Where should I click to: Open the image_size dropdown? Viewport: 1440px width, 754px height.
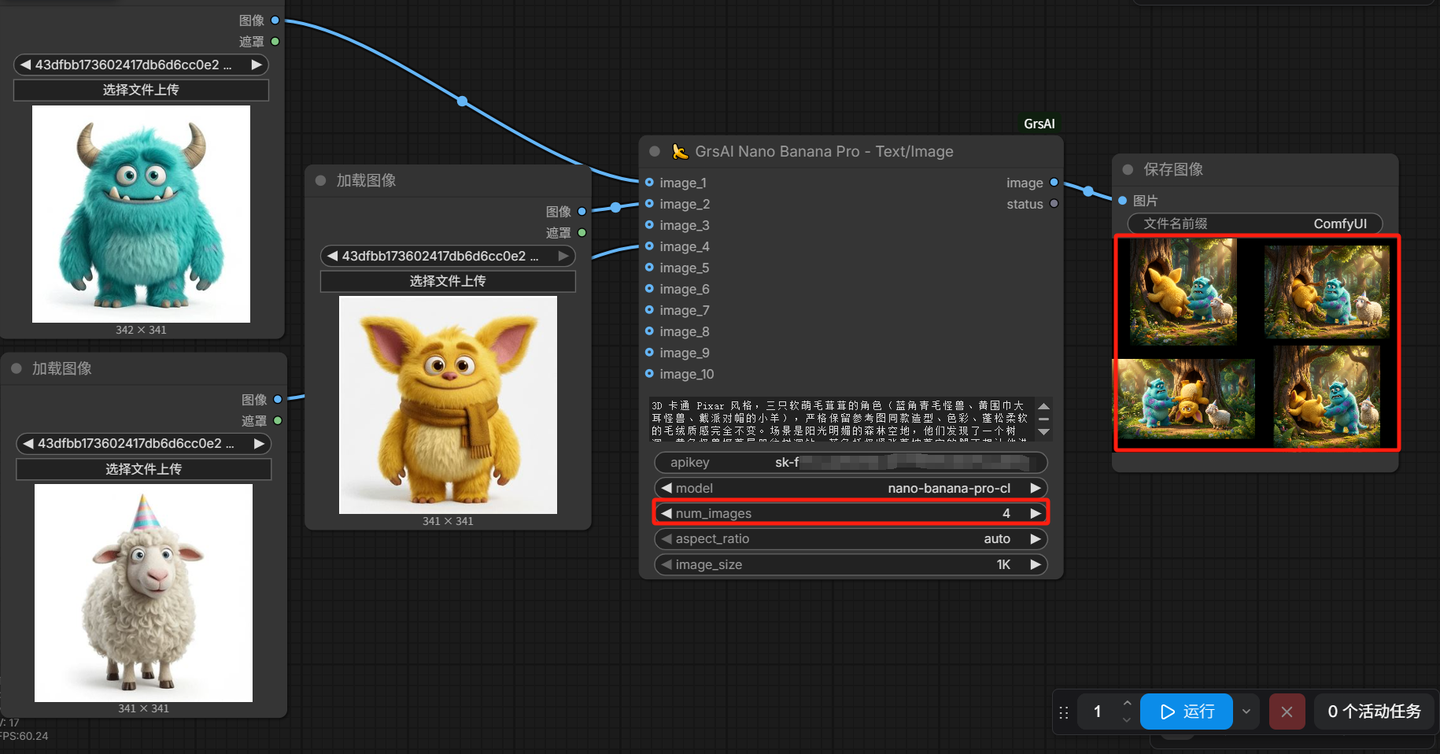point(850,565)
